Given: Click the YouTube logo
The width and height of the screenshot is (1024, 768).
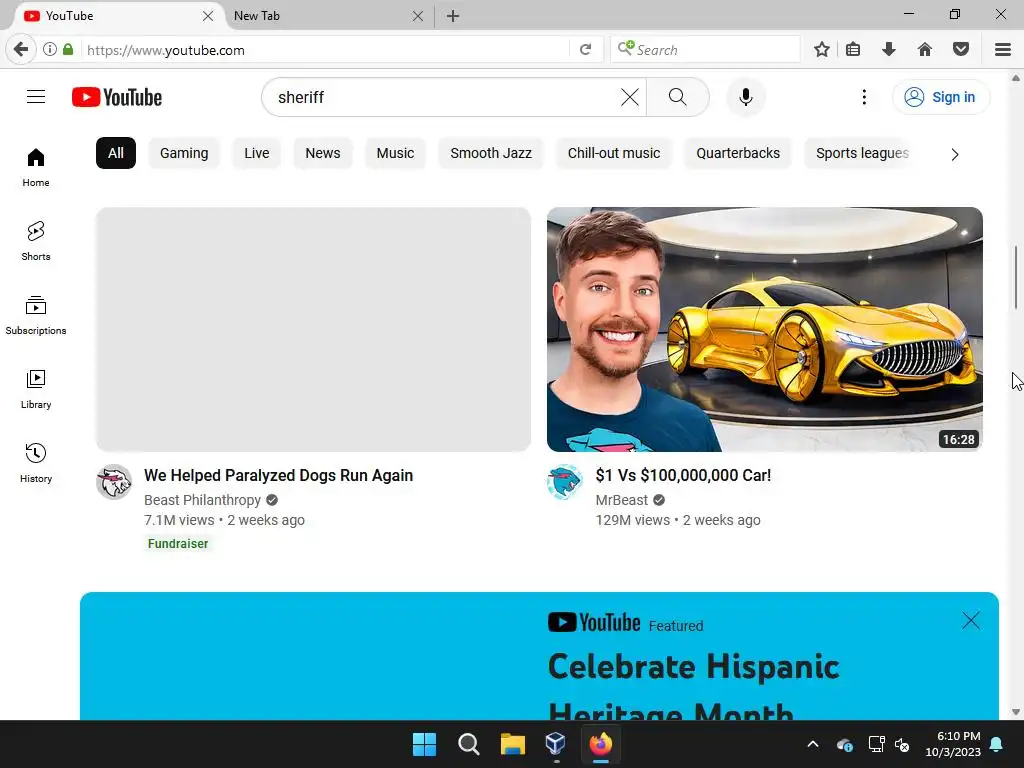Looking at the screenshot, I should pyautogui.click(x=117, y=97).
